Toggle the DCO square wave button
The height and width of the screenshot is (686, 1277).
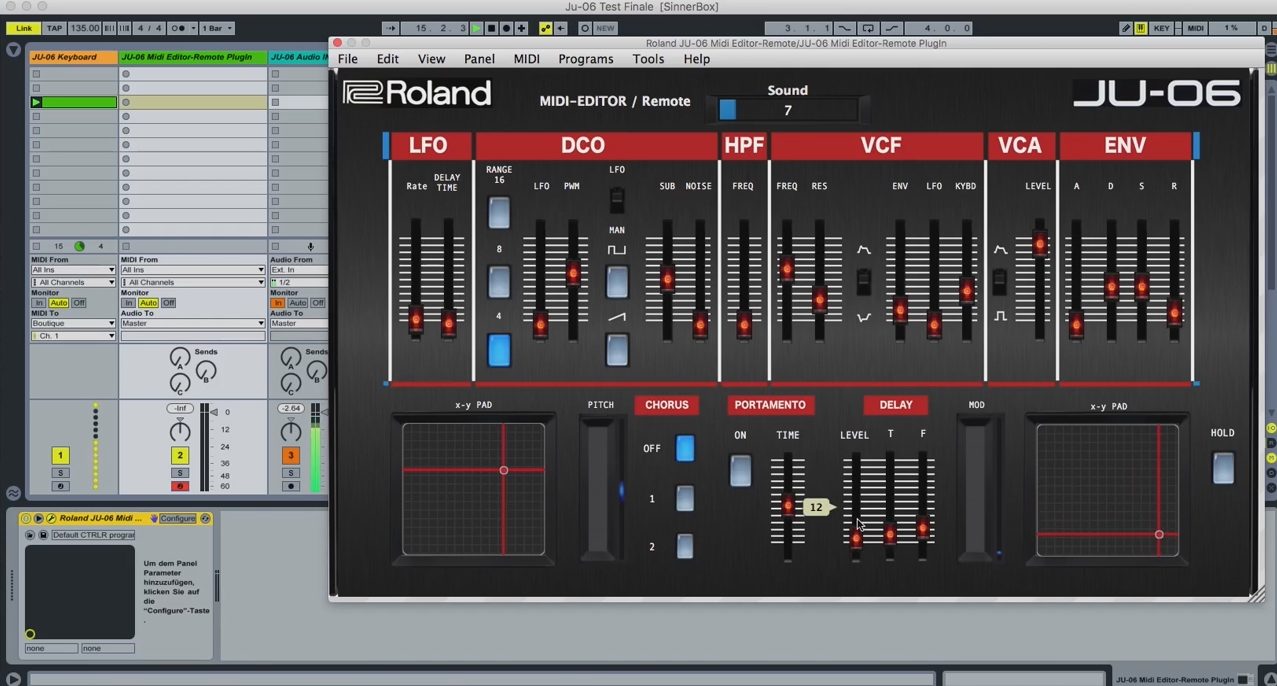(x=617, y=282)
